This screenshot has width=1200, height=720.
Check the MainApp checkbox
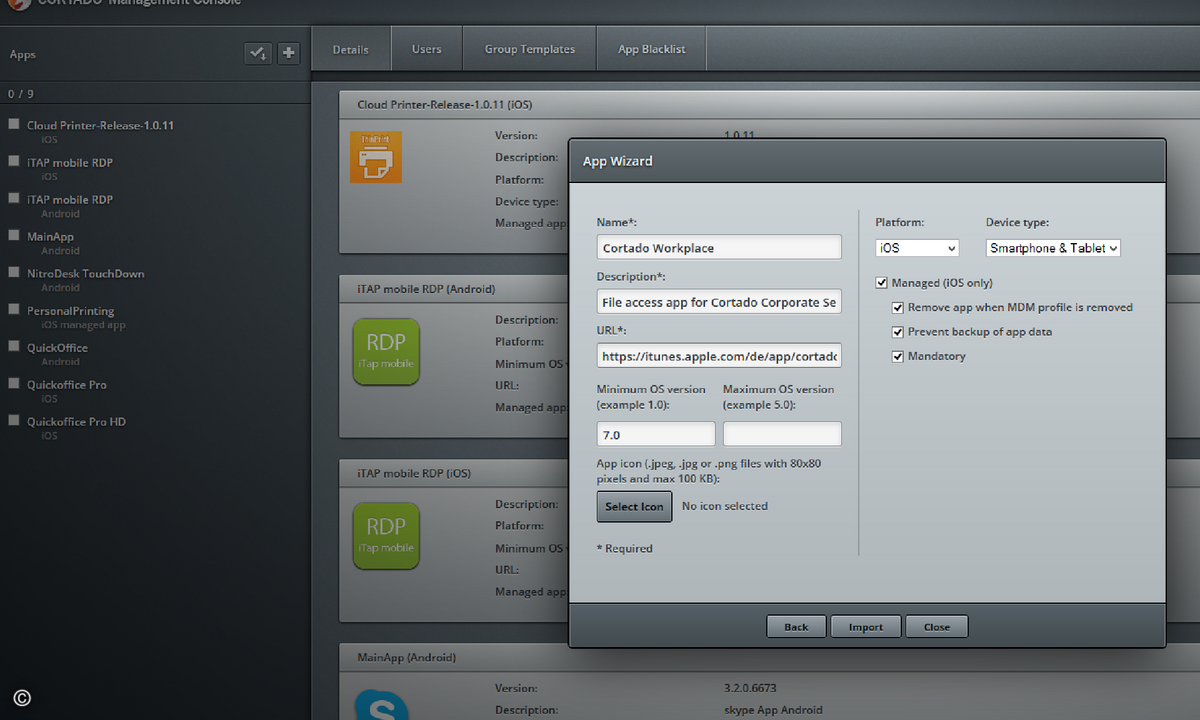(14, 235)
